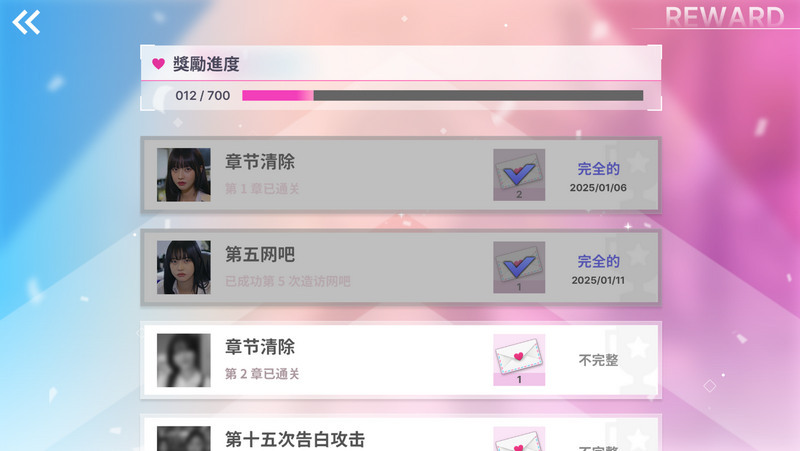Tap the double-arrow back icon

[26, 23]
